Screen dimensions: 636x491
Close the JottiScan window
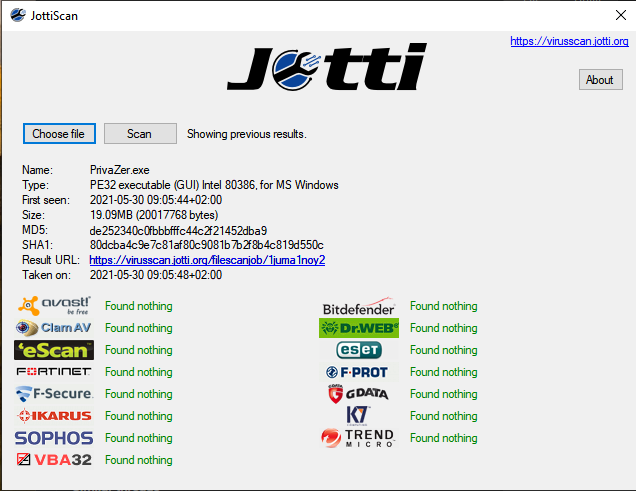point(621,15)
